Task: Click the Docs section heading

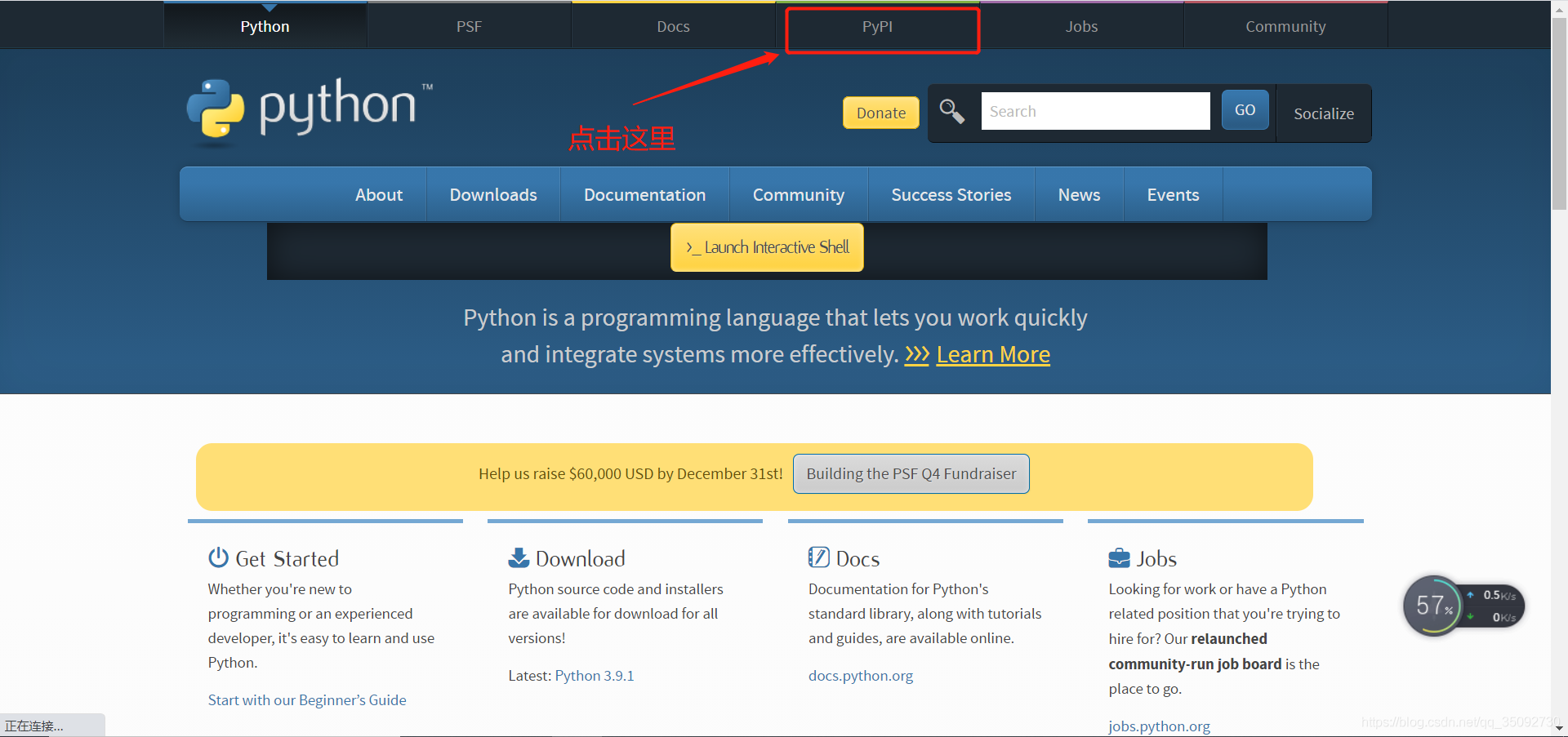Action: coord(857,558)
